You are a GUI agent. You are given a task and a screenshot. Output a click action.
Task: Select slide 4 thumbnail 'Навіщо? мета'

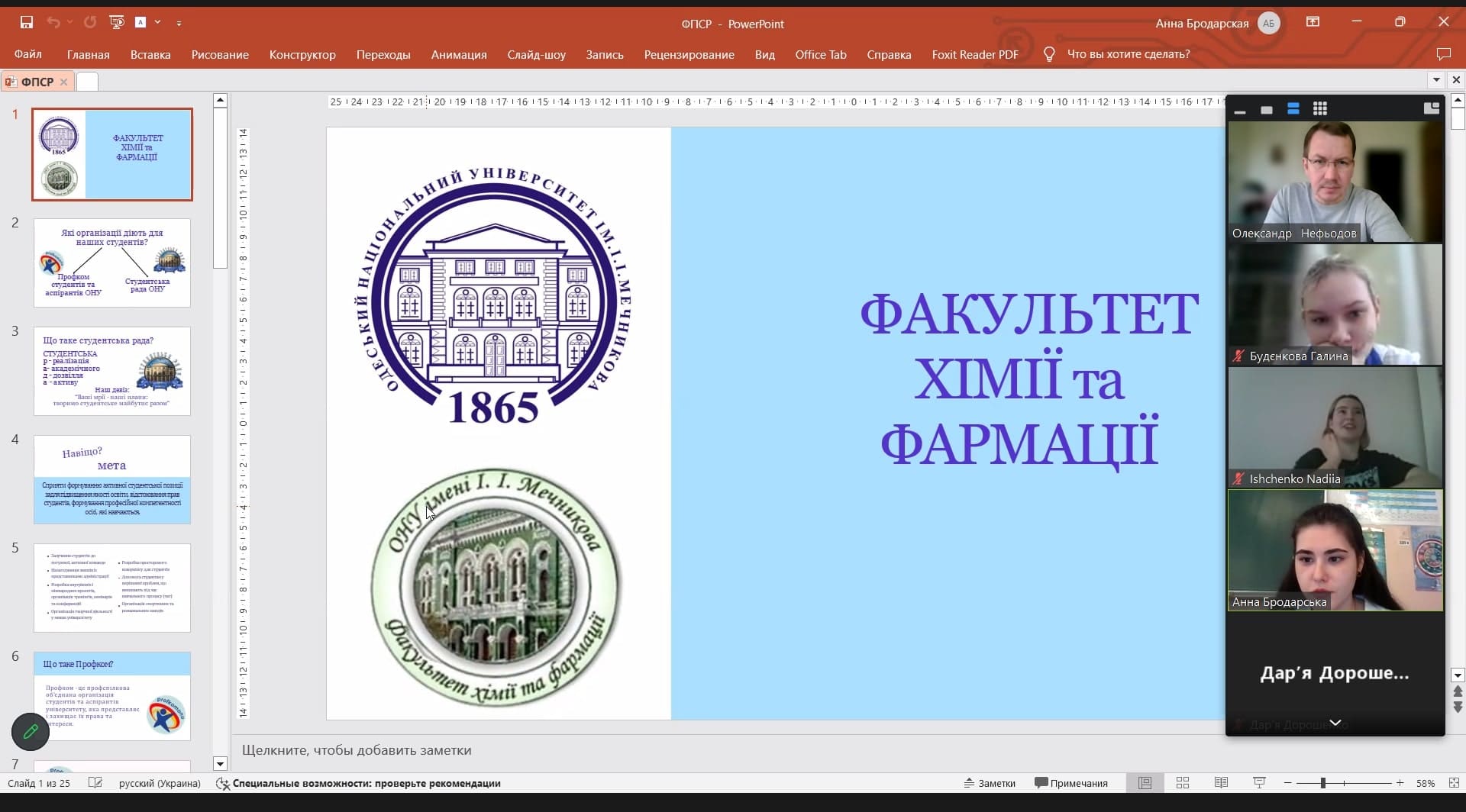pos(112,479)
